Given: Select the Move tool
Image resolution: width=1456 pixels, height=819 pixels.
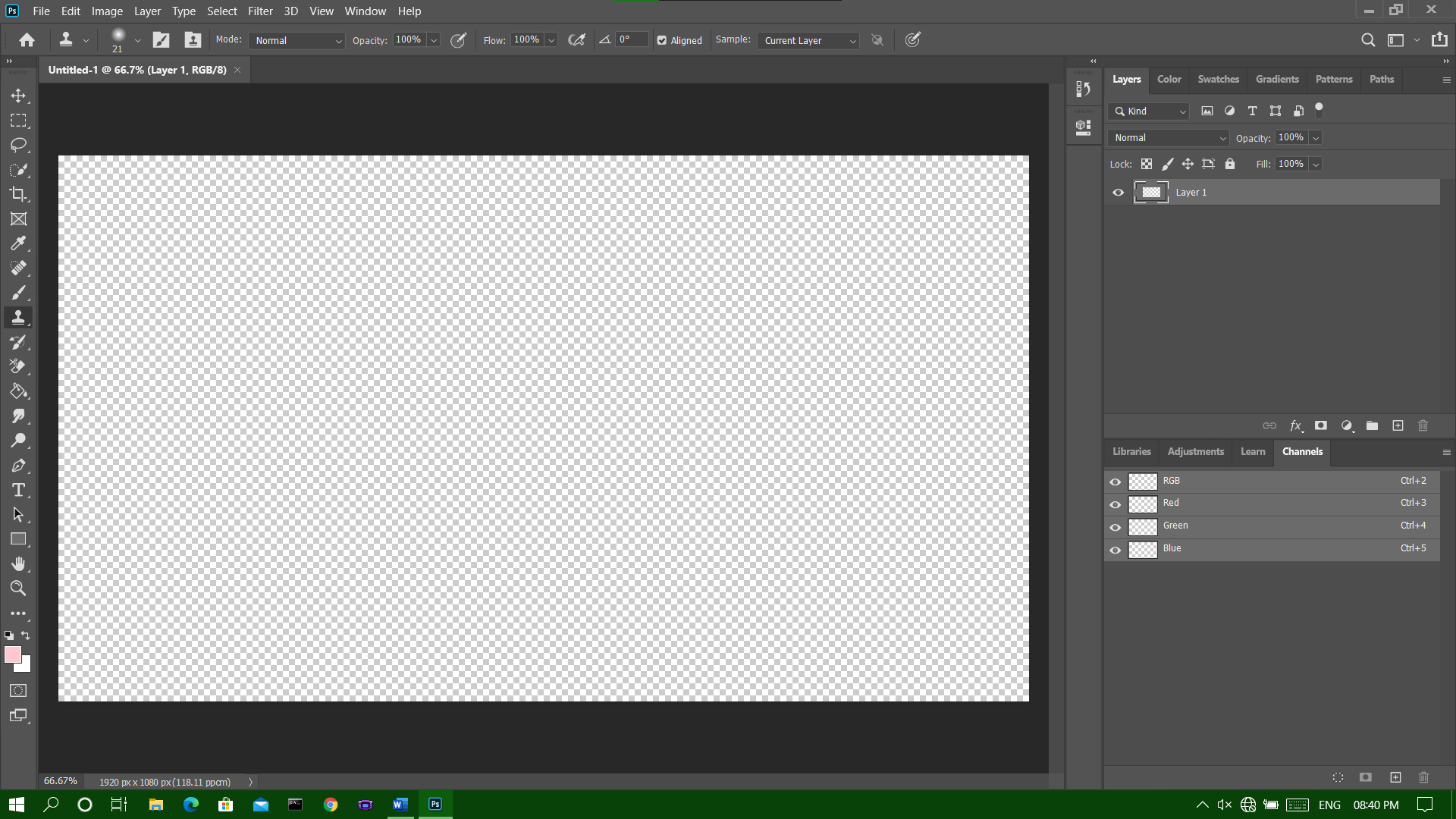Looking at the screenshot, I should click(18, 96).
